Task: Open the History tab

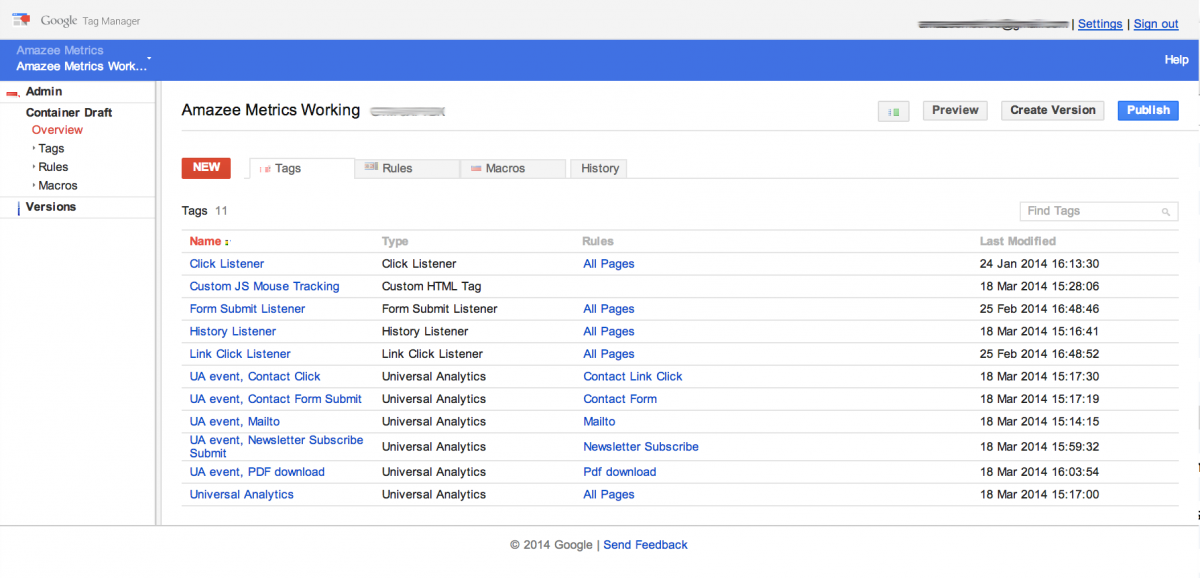Action: click(x=600, y=169)
